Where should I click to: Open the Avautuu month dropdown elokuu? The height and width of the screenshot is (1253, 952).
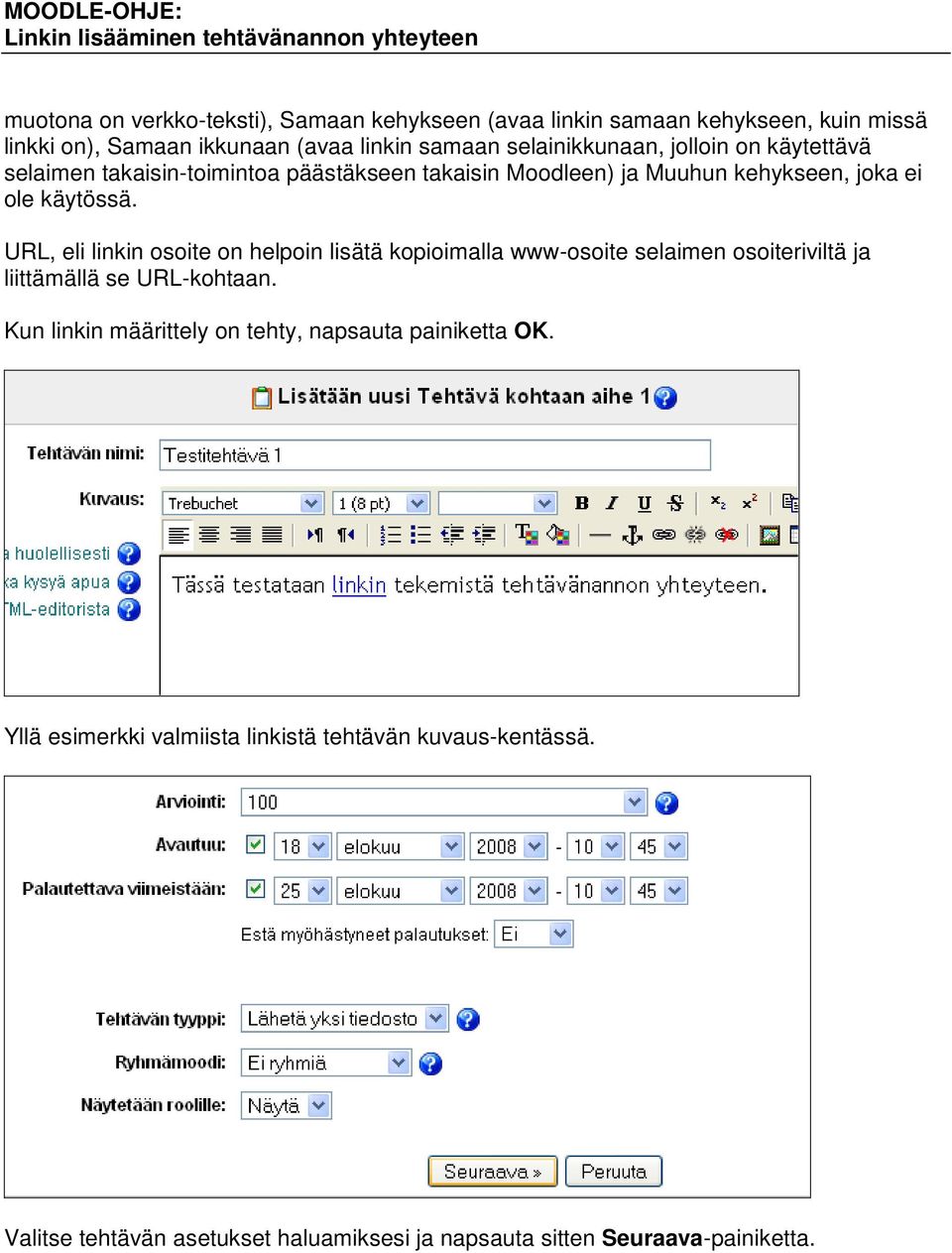400,846
